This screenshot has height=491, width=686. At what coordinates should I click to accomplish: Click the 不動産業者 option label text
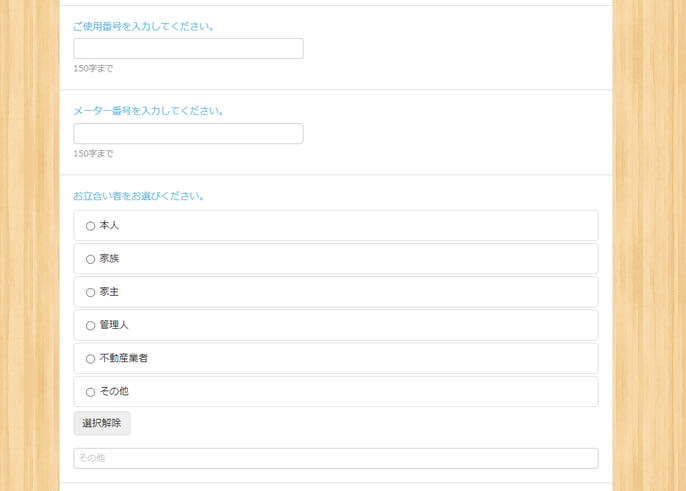pyautogui.click(x=124, y=358)
